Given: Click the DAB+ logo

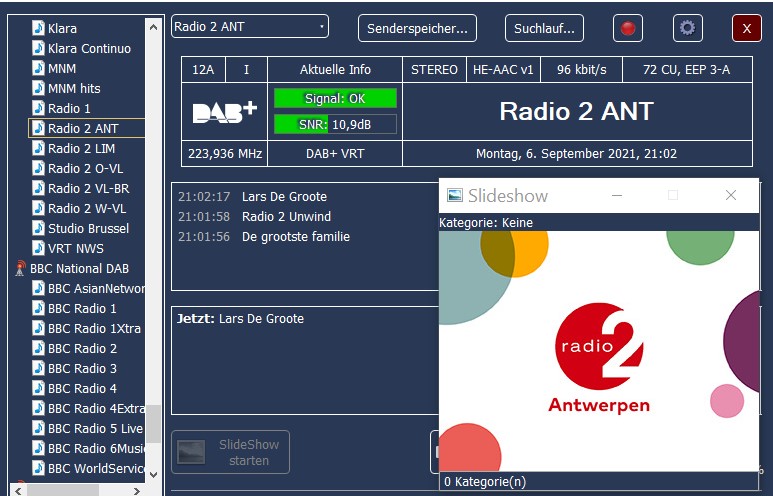Looking at the screenshot, I should click(x=225, y=112).
